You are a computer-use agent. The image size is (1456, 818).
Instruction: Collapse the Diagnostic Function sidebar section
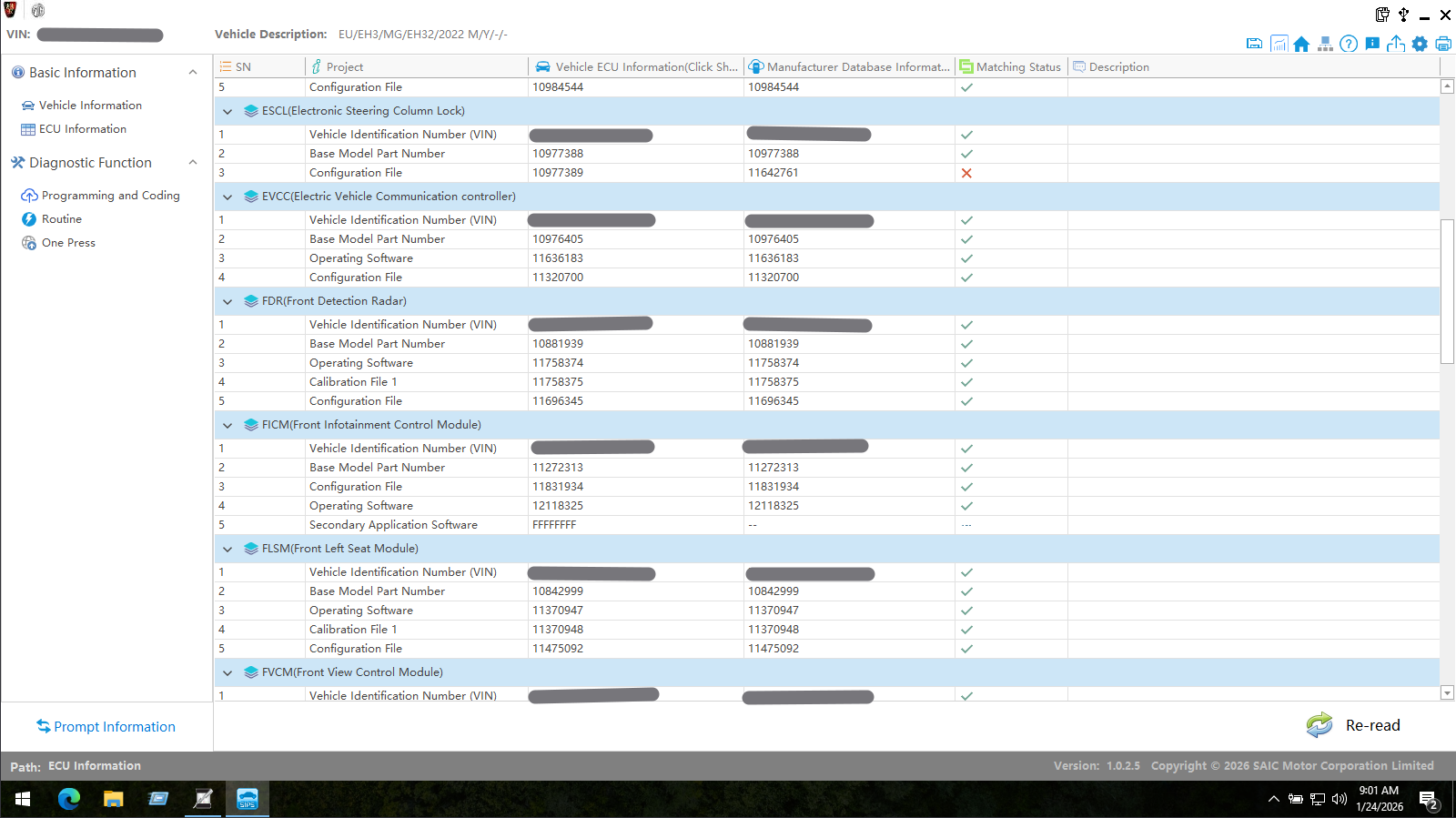192,163
